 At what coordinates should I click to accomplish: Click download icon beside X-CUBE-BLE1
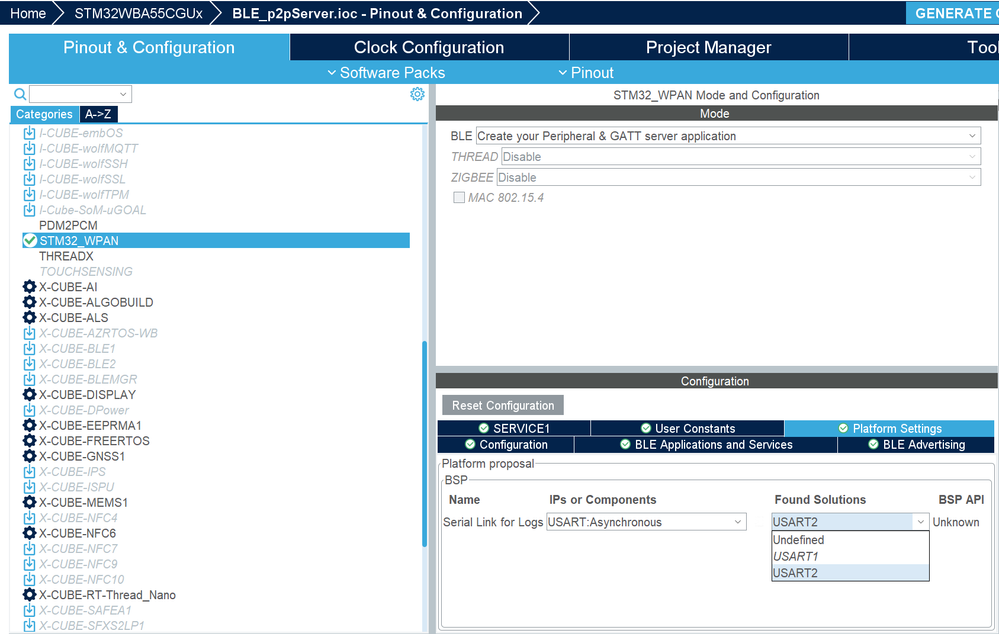(29, 349)
